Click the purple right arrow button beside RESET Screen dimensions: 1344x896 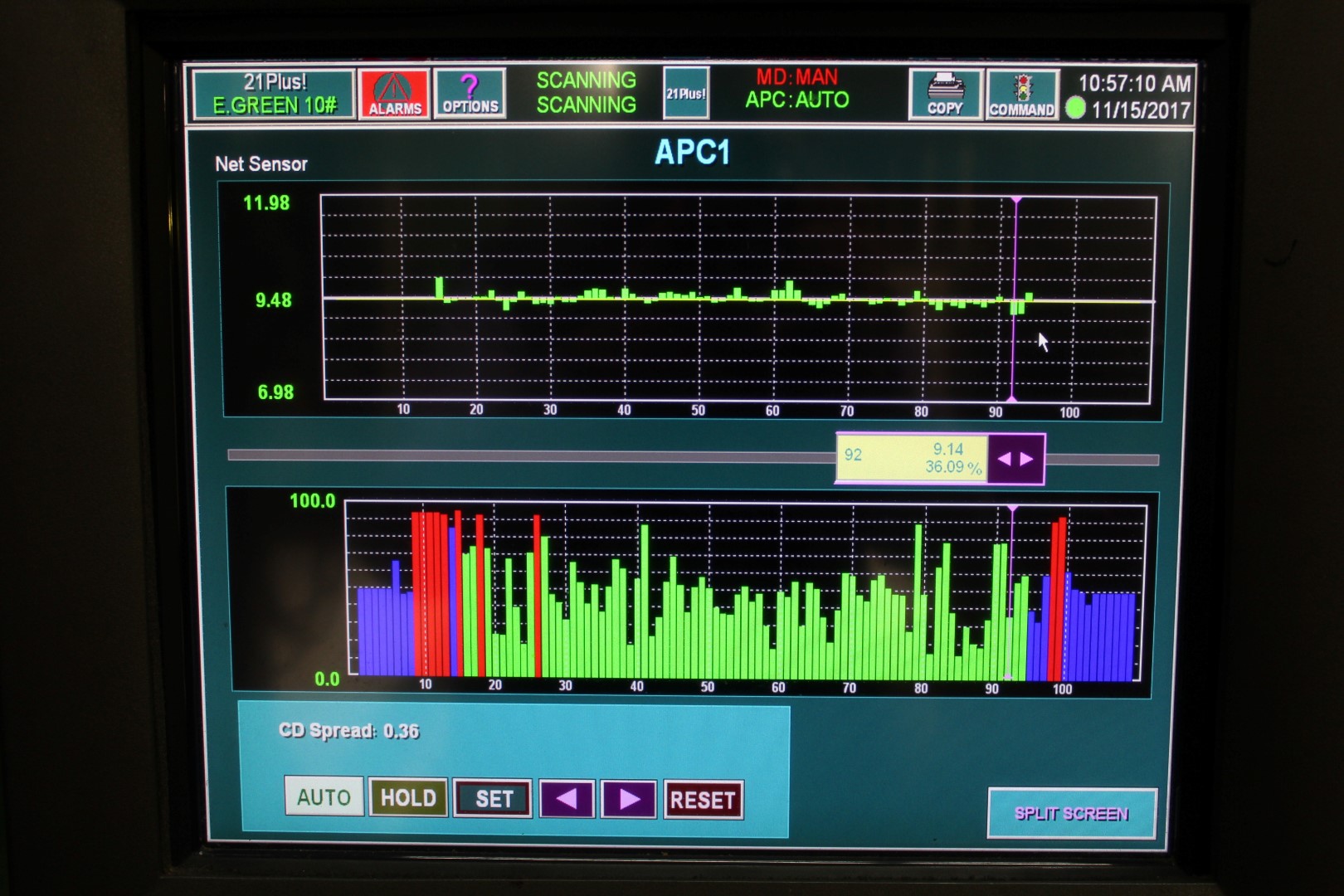point(630,799)
